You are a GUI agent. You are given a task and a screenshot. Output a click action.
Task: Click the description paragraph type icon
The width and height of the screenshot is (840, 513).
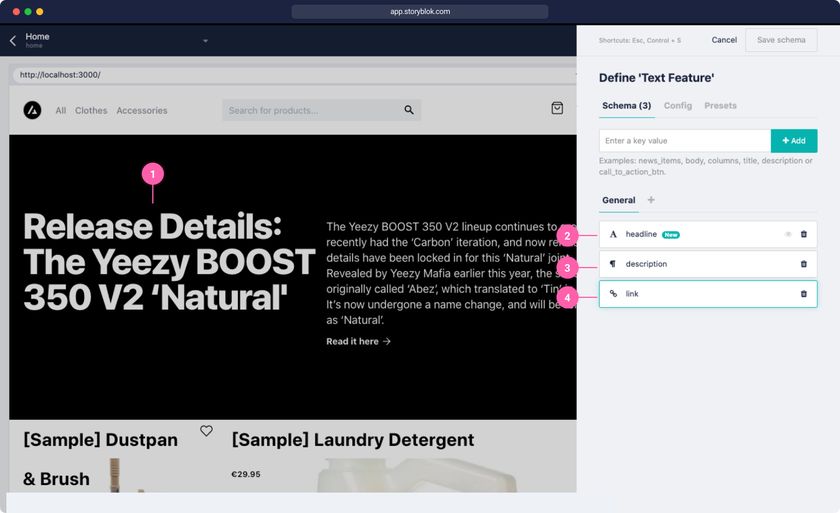[x=613, y=264]
